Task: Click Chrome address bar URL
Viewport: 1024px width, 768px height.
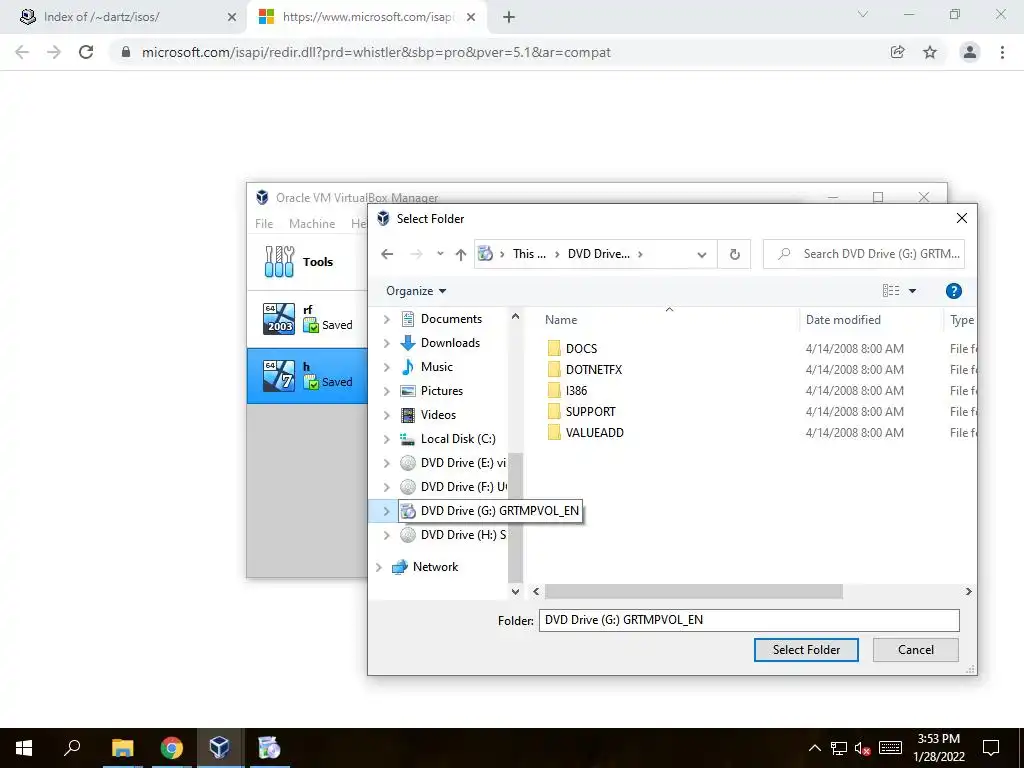Action: coord(376,52)
